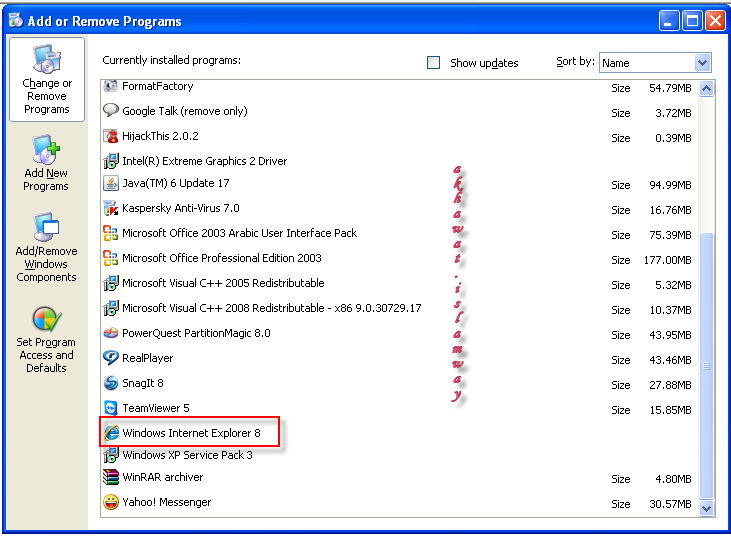This screenshot has height=537, width=731.
Task: Click the Office 2003 Arabic Interface Pack icon
Action: [x=110, y=233]
